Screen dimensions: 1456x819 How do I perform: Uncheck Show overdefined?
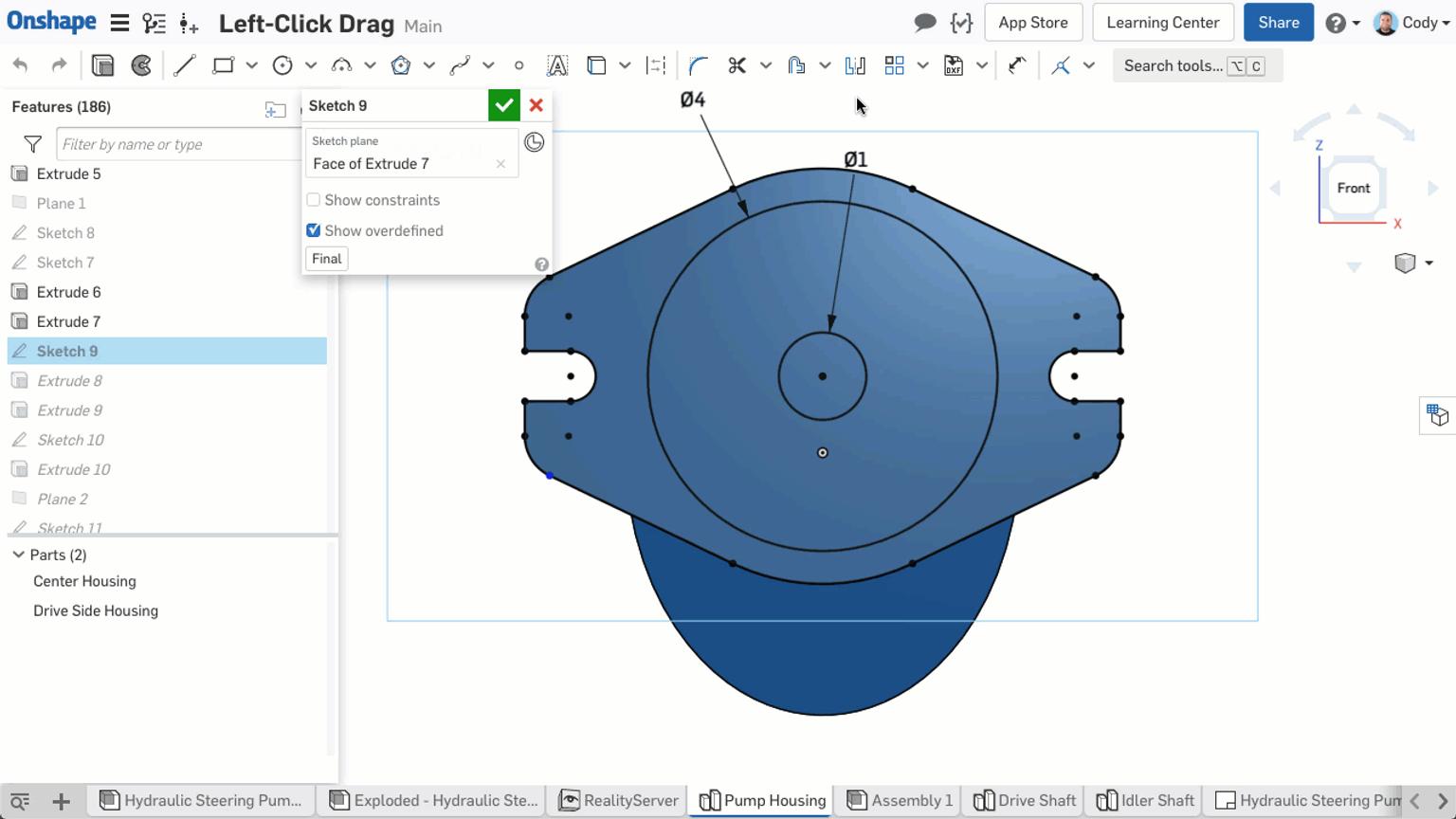(313, 230)
